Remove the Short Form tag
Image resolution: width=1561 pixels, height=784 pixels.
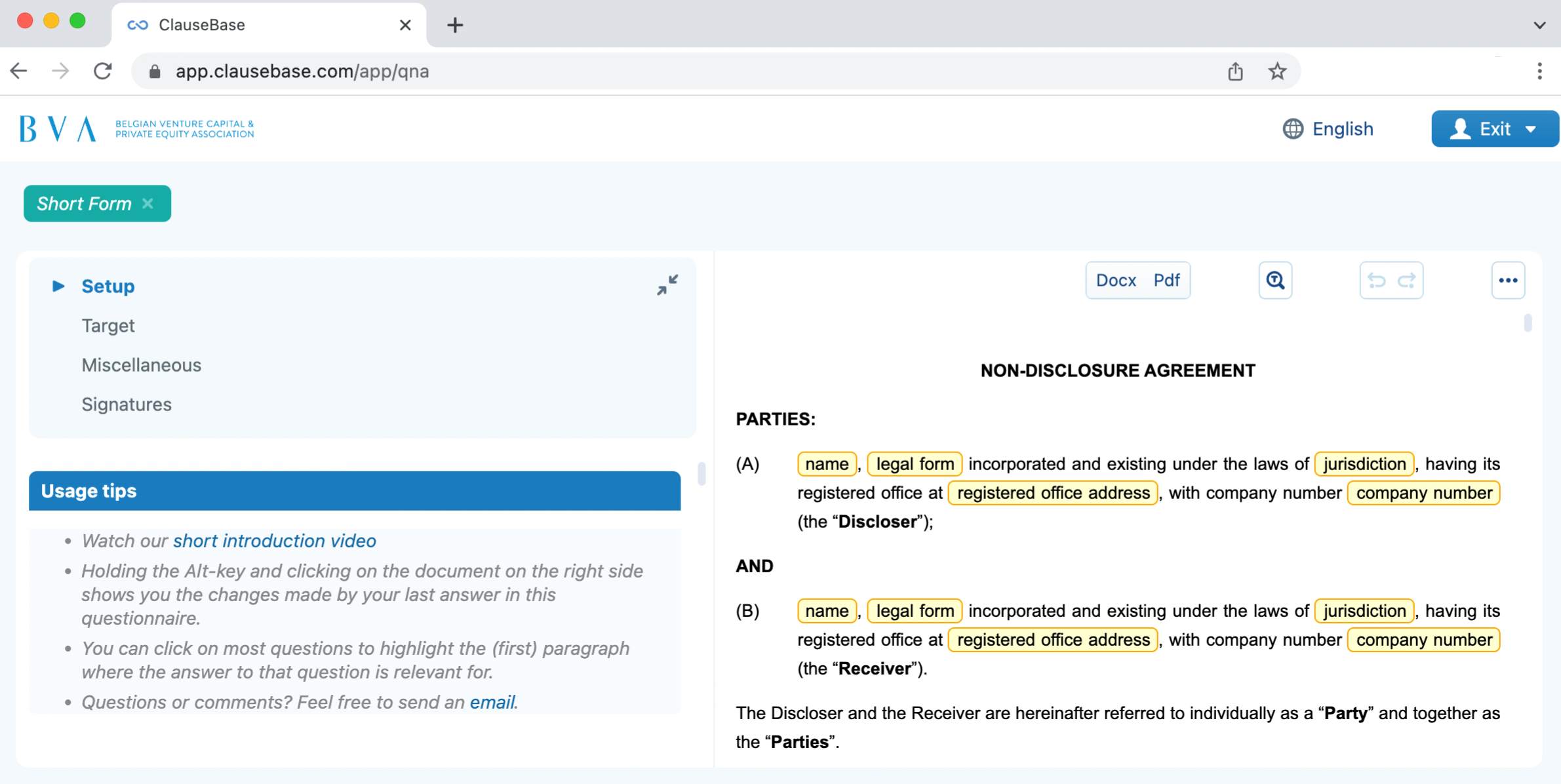click(x=147, y=203)
